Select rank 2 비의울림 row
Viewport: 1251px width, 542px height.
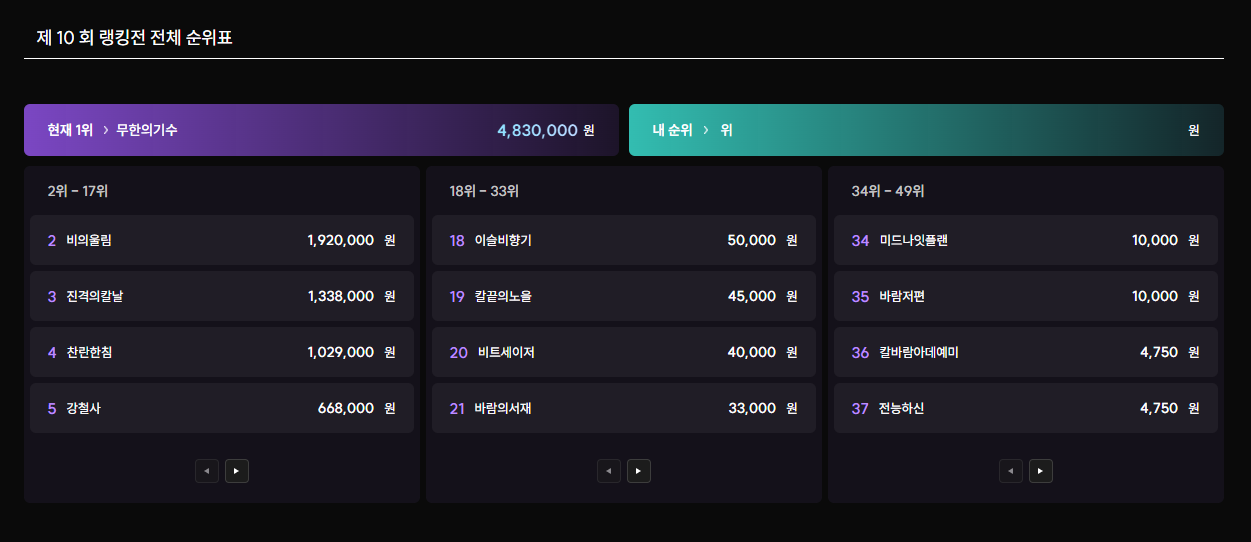tap(222, 240)
